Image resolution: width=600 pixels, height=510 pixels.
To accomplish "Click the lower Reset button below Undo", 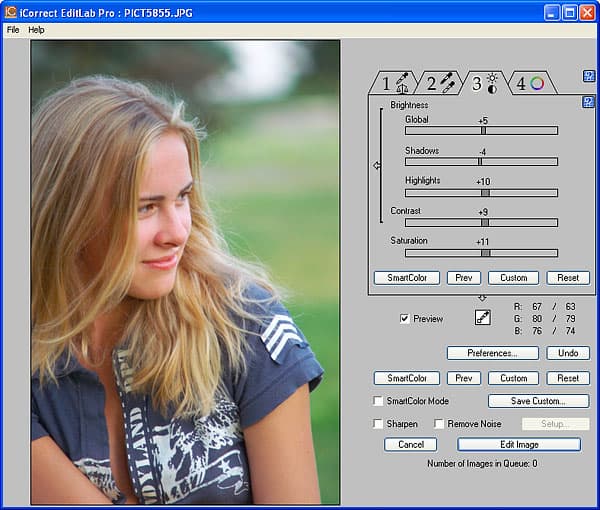I will pyautogui.click(x=568, y=378).
